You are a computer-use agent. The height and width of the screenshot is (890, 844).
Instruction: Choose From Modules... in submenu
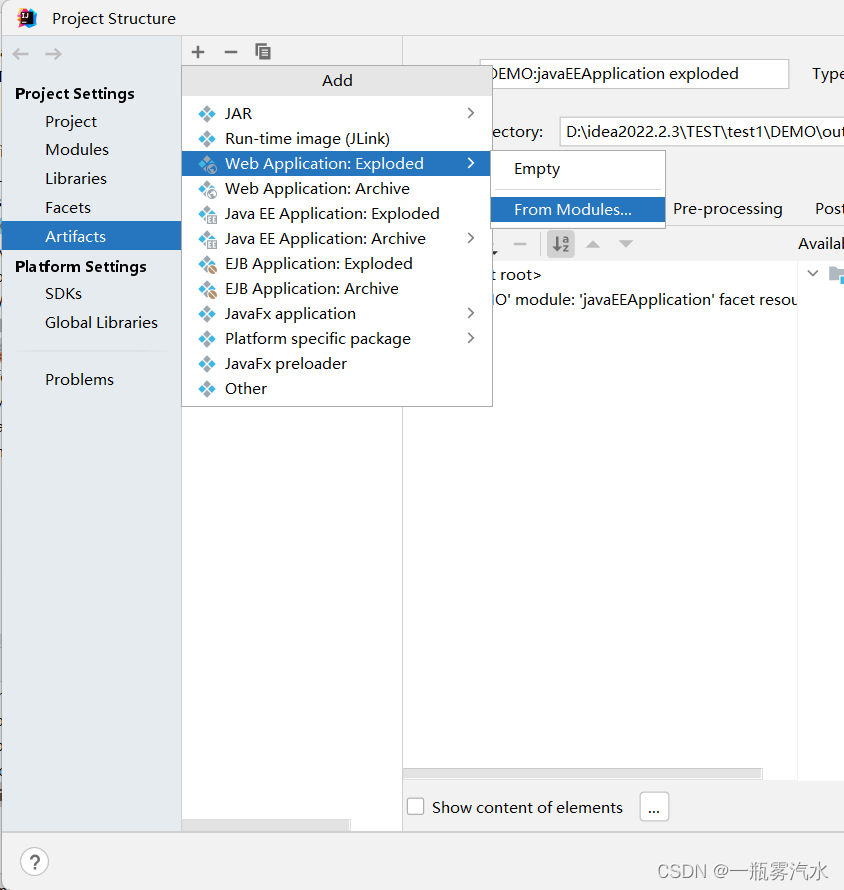[x=578, y=210]
